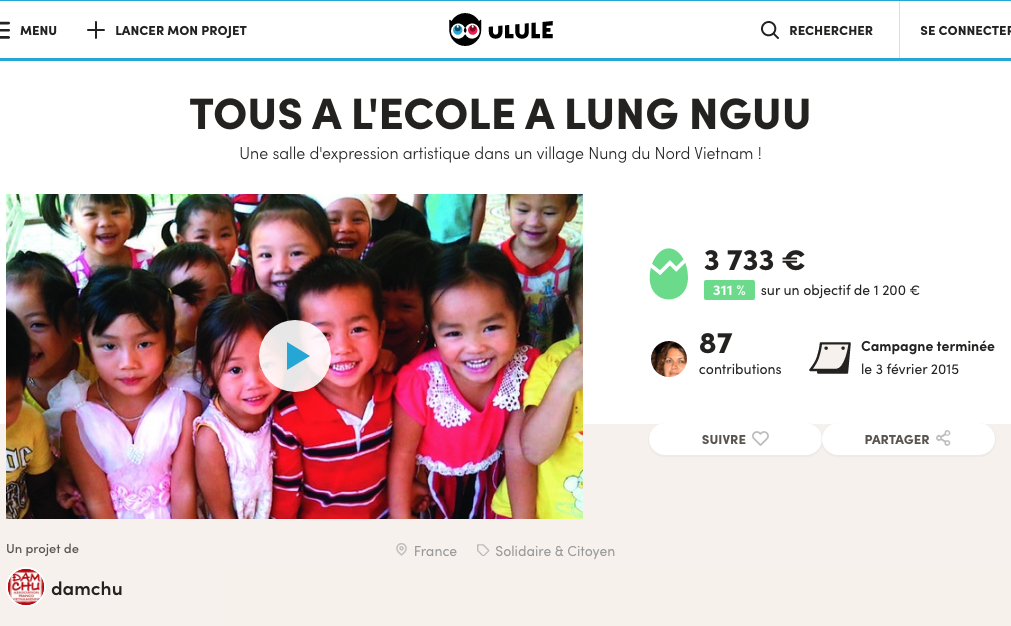This screenshot has height=626, width=1011.
Task: Open the hamburger MENU icon
Action: pyautogui.click(x=5, y=30)
